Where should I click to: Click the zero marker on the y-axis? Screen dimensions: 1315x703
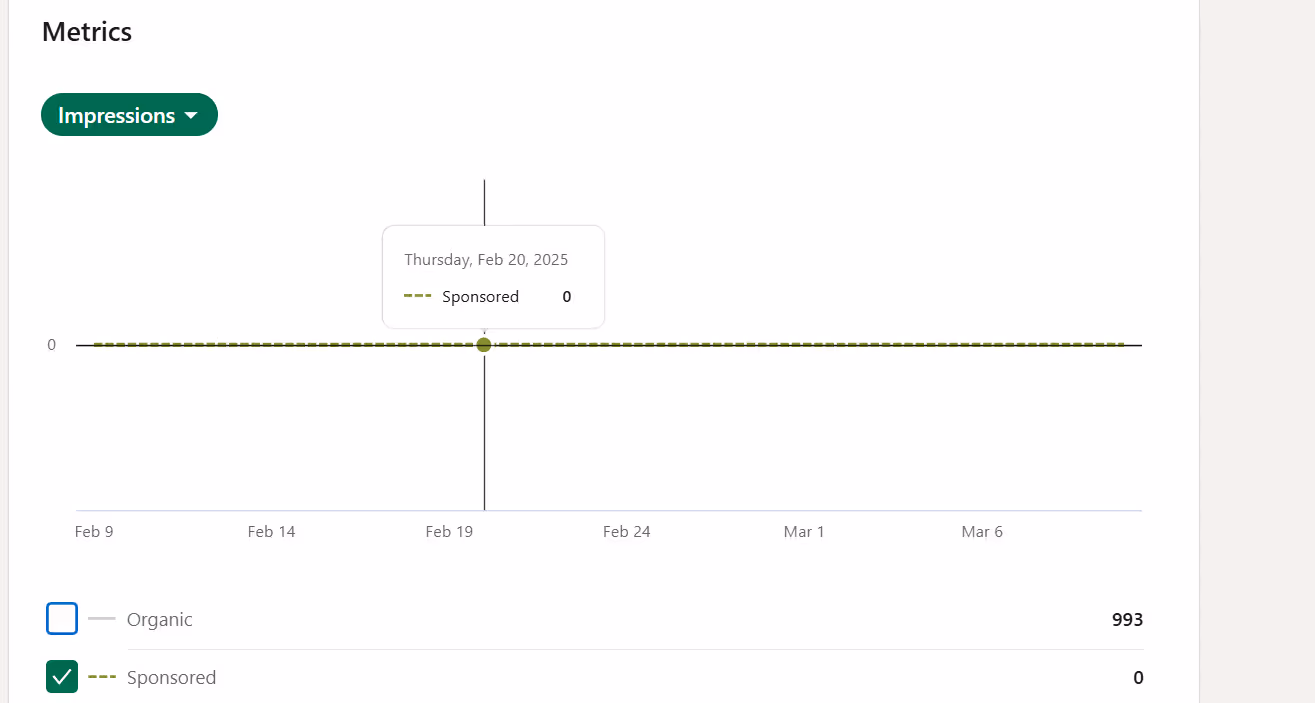click(51, 344)
